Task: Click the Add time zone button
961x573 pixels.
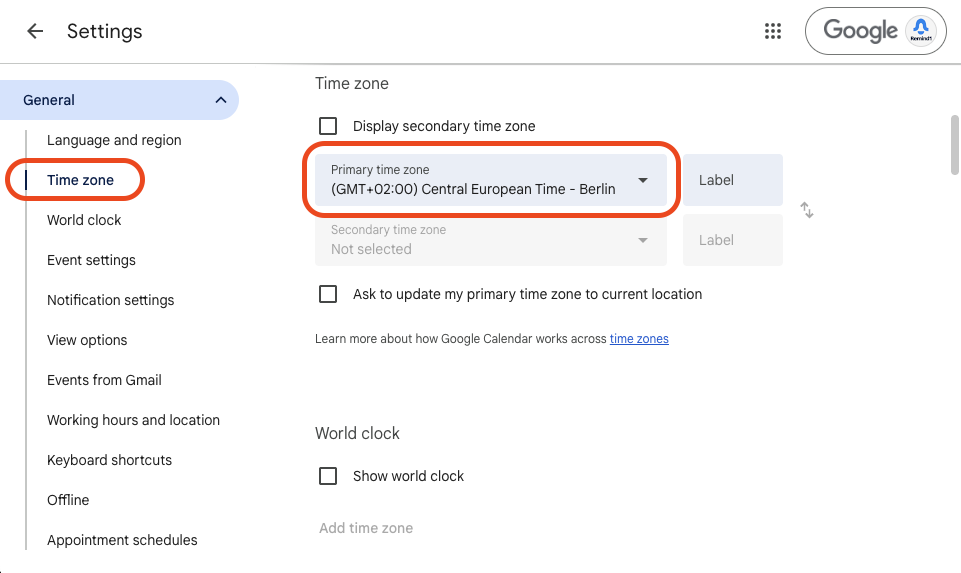Action: point(366,528)
